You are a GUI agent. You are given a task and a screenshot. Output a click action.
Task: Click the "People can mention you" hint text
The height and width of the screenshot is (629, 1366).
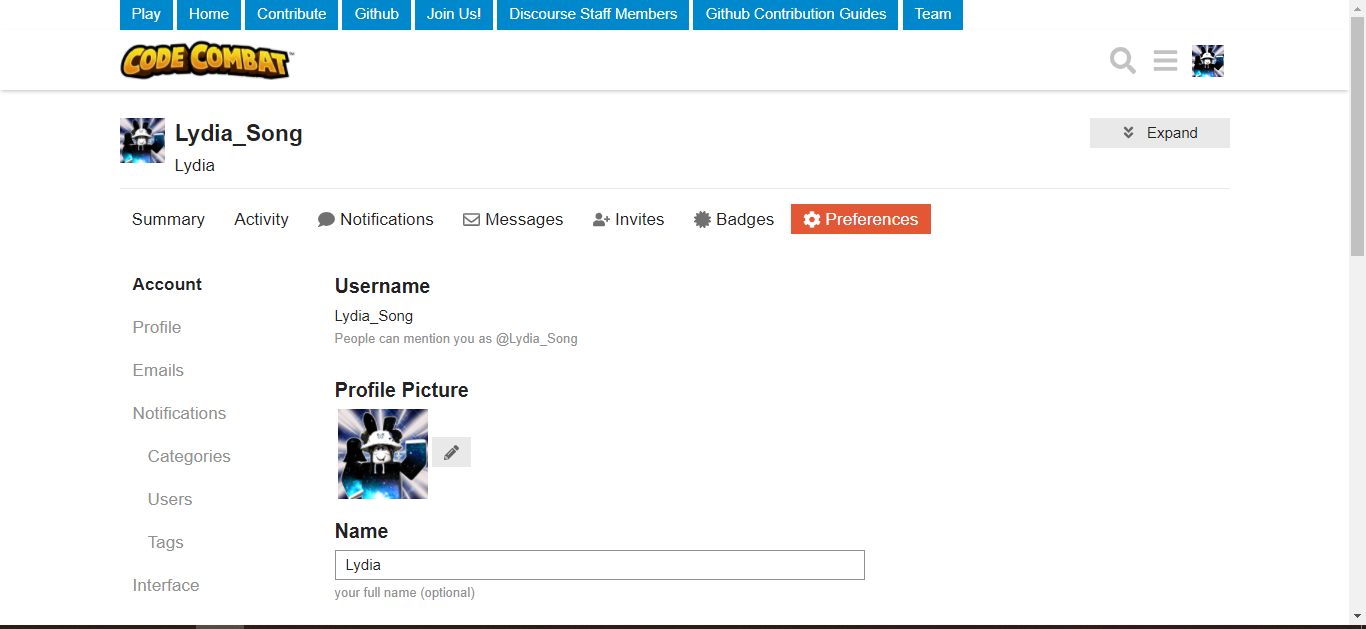[456, 339]
